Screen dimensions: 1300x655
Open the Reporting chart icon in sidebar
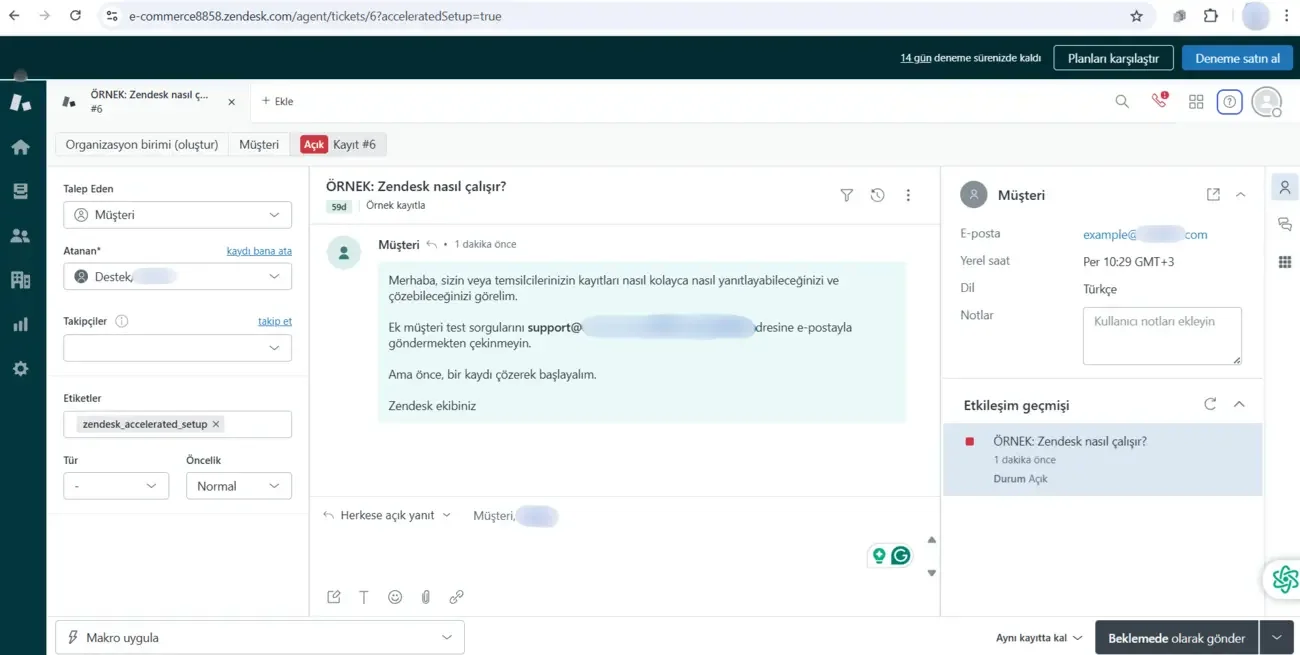click(x=20, y=324)
